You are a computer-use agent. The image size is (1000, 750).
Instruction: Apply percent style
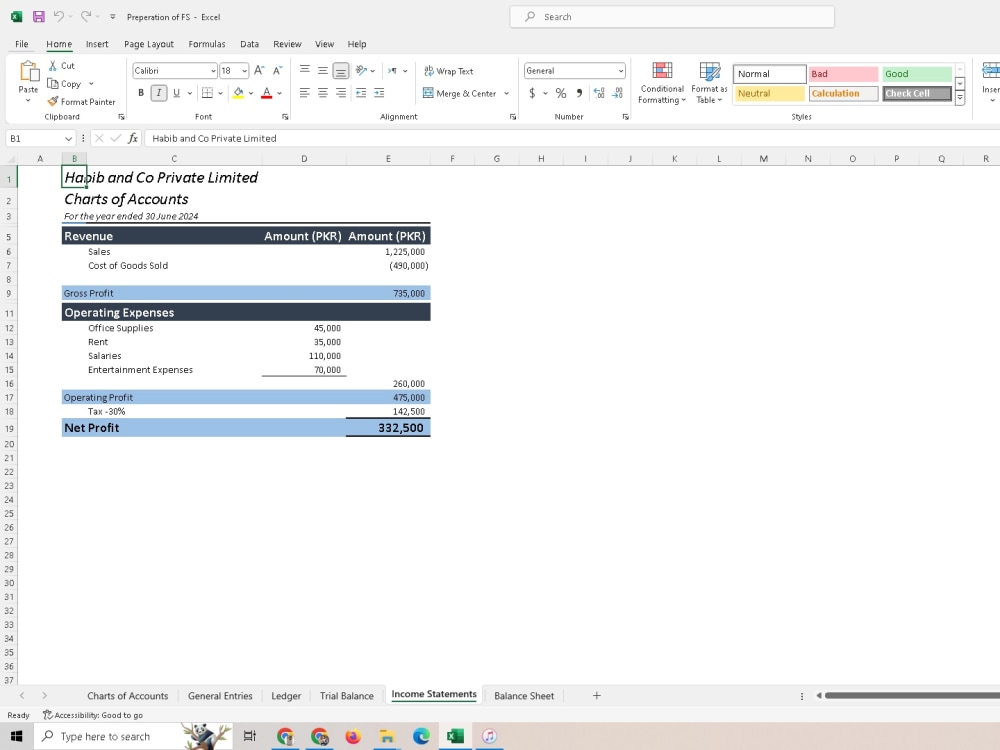561,93
